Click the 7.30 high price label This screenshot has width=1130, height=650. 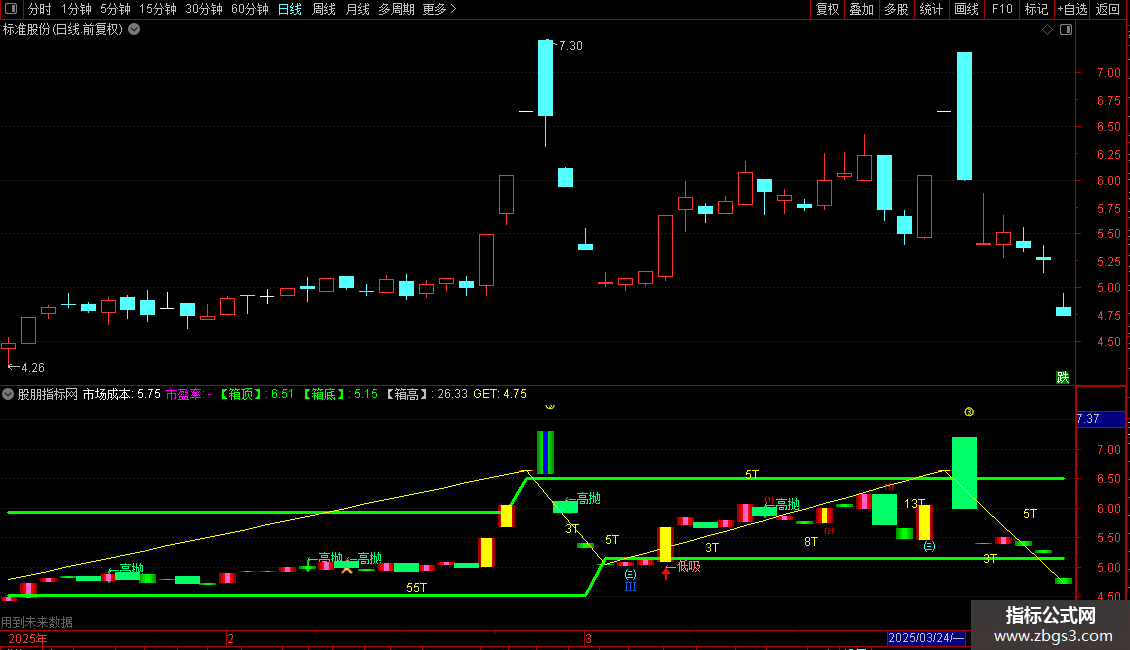[x=570, y=45]
